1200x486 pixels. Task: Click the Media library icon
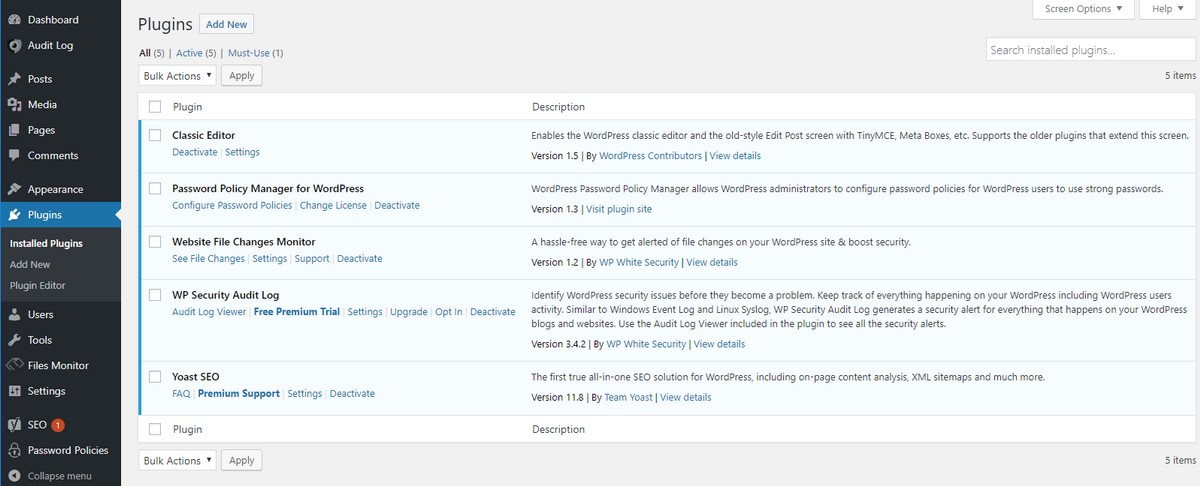[x=14, y=104]
